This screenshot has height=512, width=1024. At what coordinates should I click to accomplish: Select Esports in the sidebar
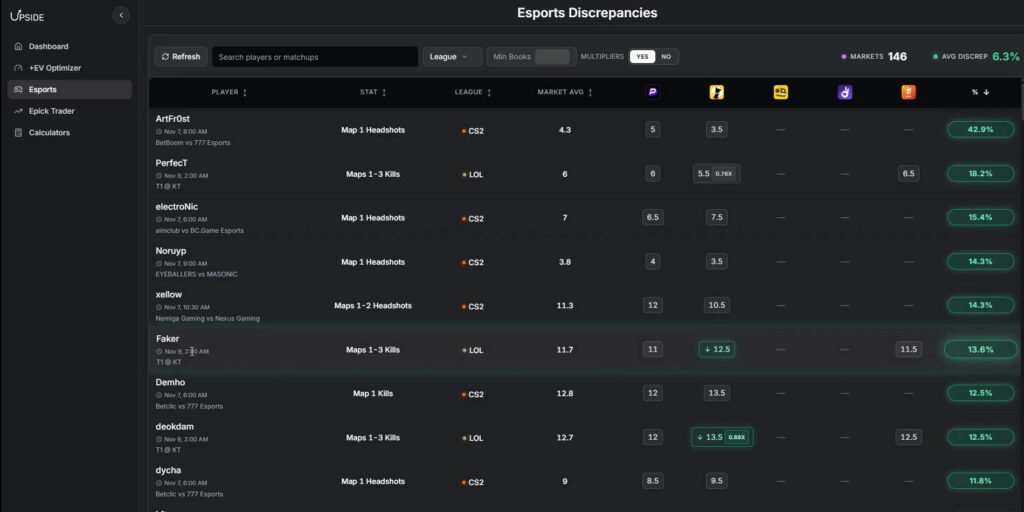point(69,89)
